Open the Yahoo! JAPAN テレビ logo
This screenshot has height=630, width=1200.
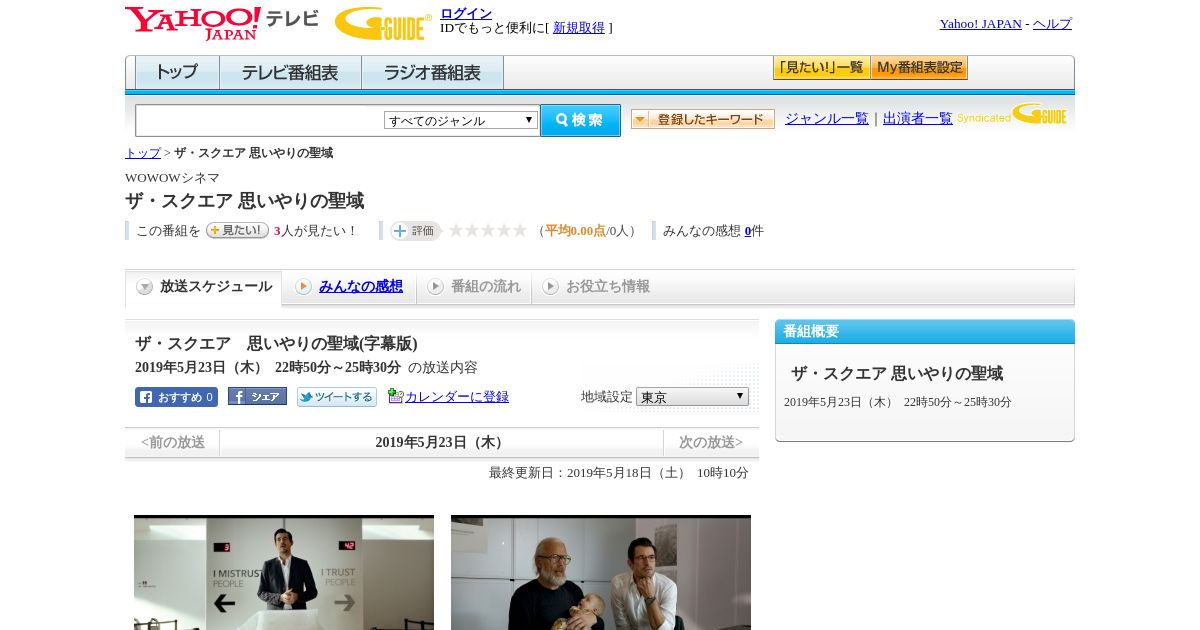tap(221, 23)
